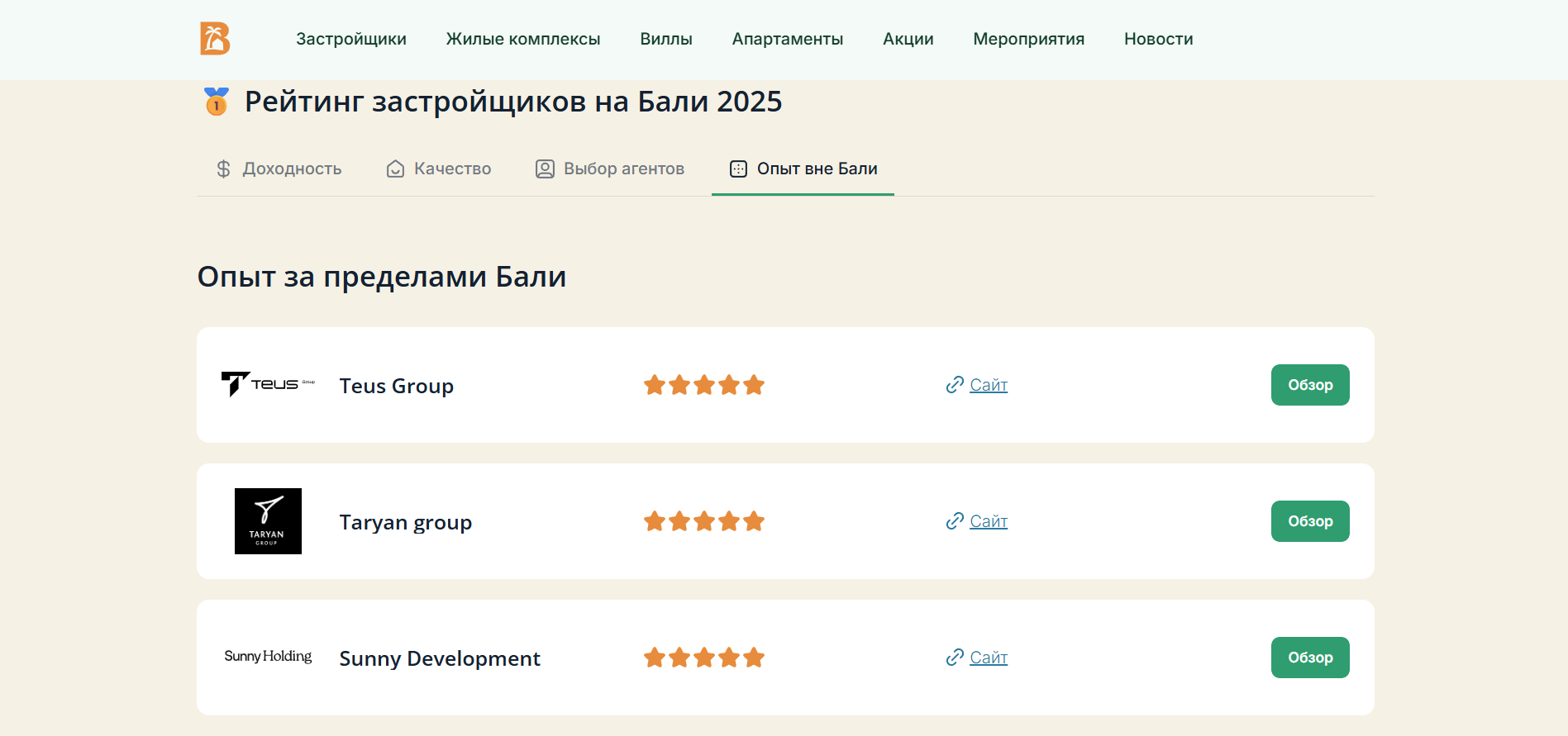The image size is (1568, 736).
Task: Click the Sunny Development company name
Action: tap(440, 658)
